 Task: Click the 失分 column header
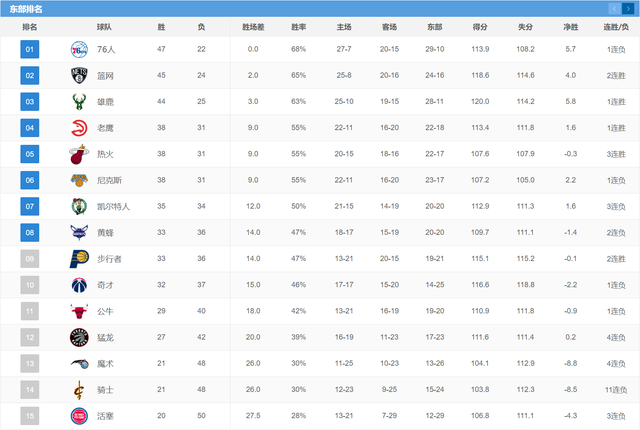[525, 27]
